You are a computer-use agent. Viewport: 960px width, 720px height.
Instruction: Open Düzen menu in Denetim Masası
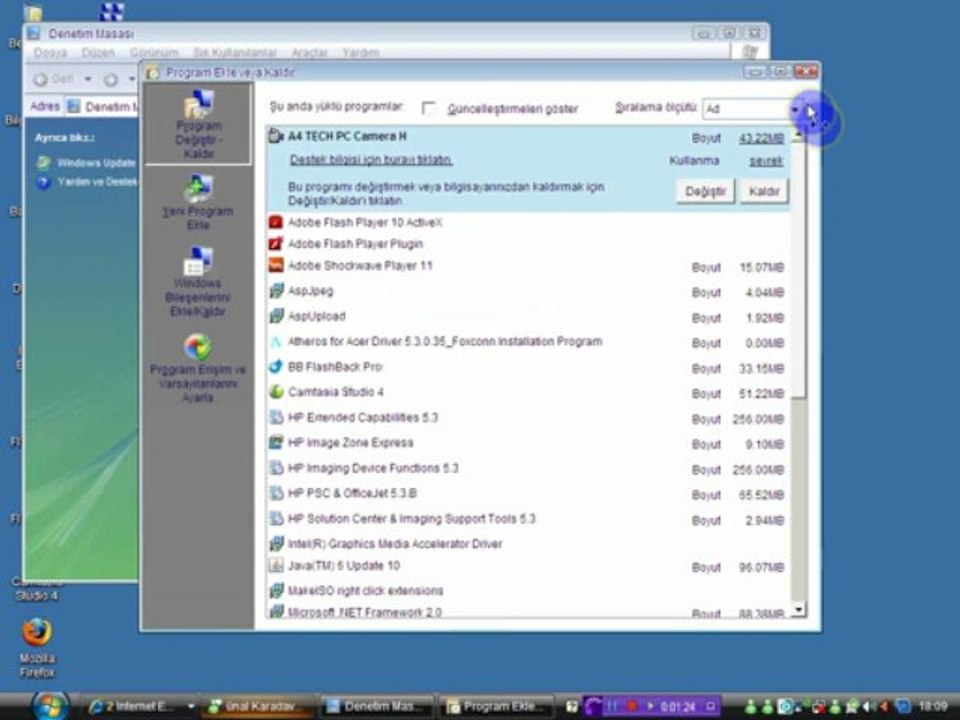point(98,53)
